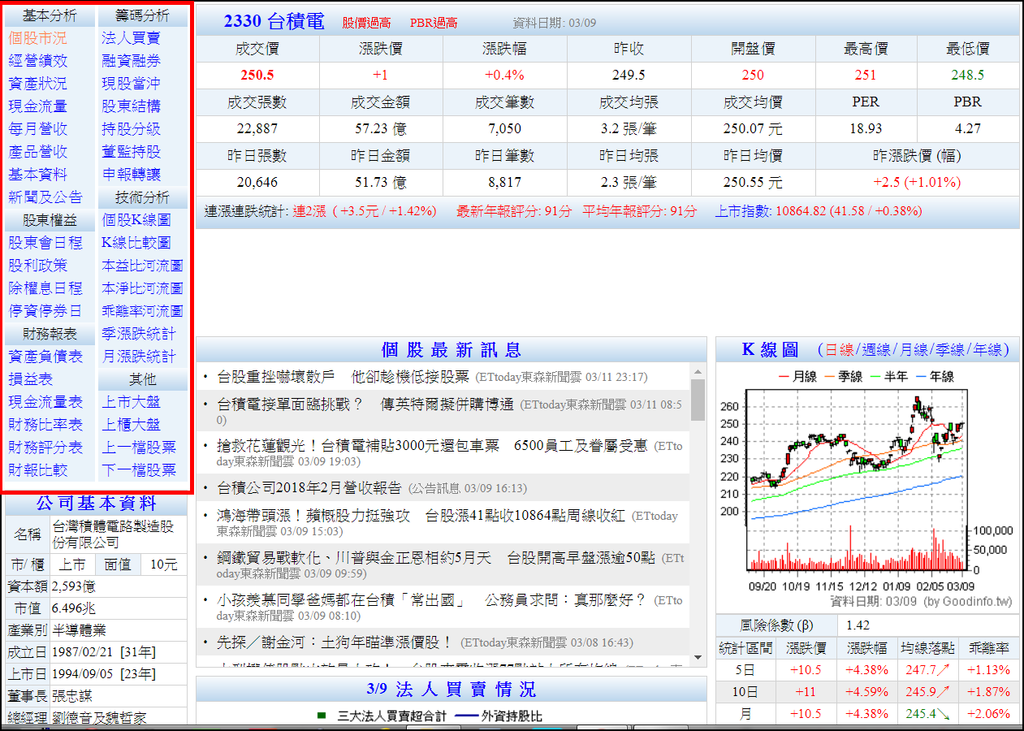Open news 先探／謝金河
Screen dimensions: 1024x731
[334, 643]
